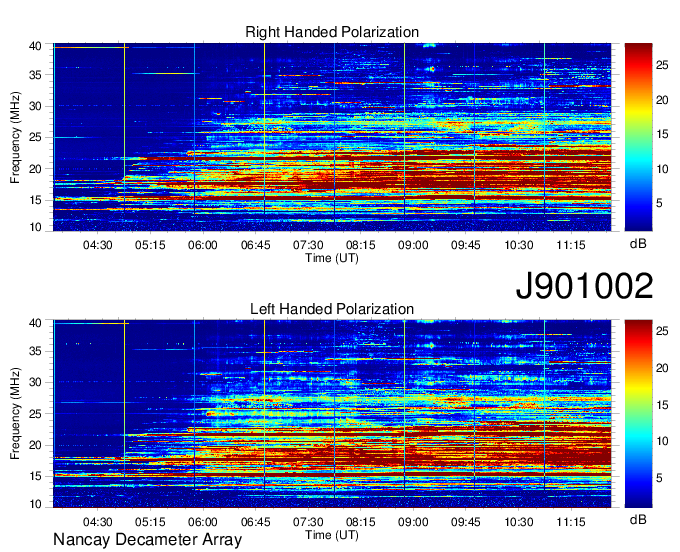
Task: Click the 09:45 time tick on the left-handed plot
Action: (466, 522)
